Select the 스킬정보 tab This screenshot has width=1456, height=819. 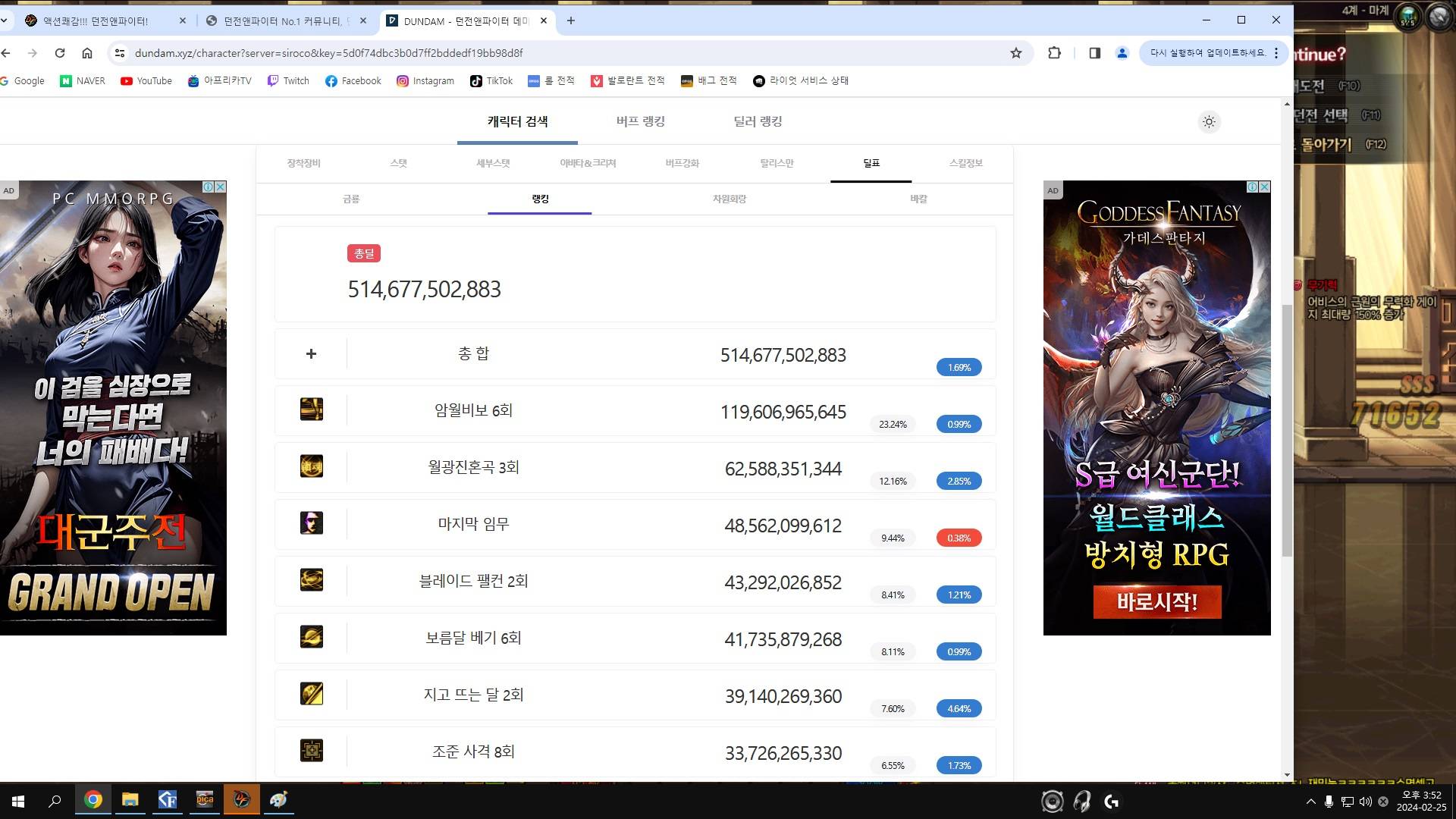click(x=965, y=163)
